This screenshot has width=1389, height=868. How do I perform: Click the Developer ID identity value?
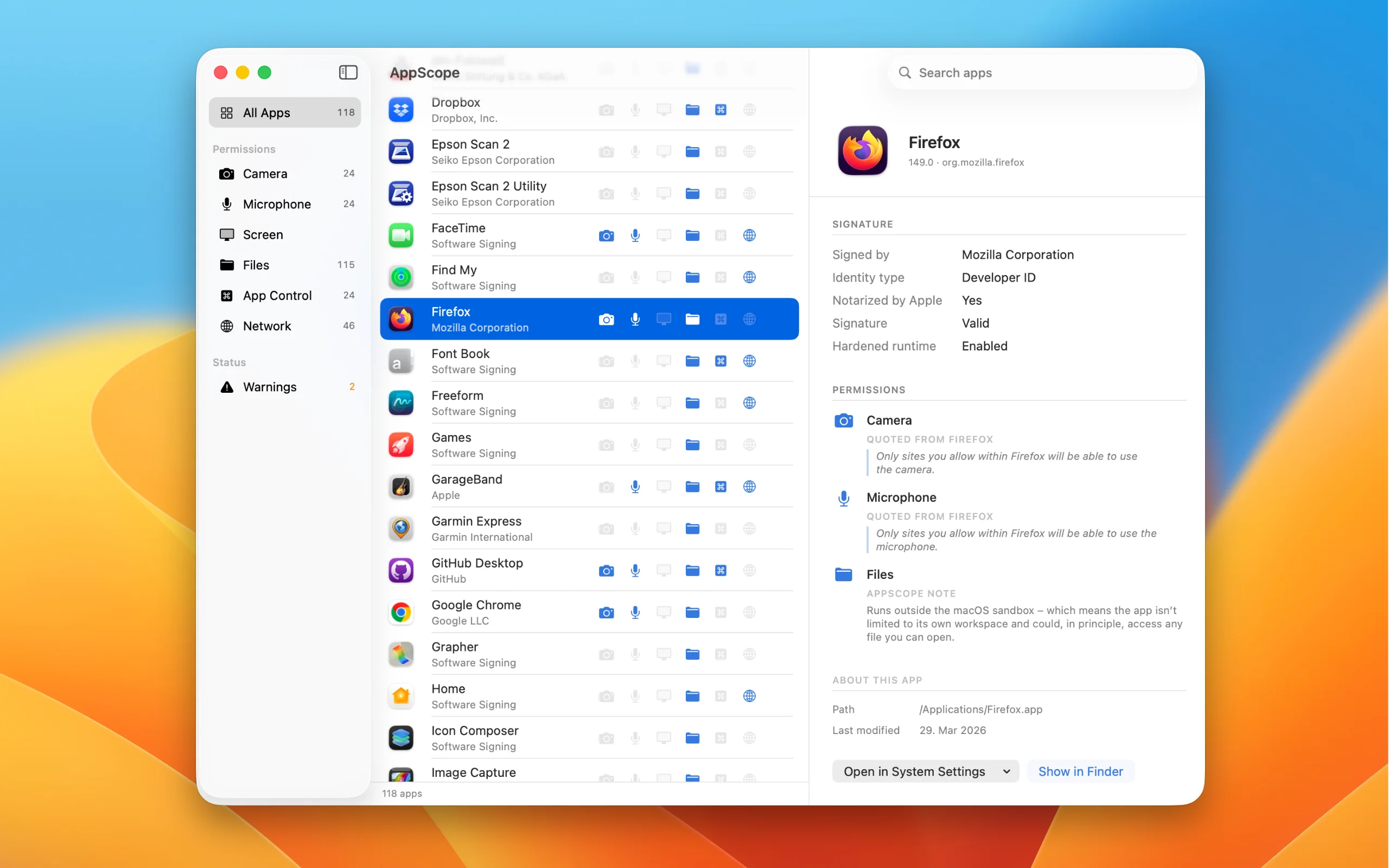click(x=998, y=278)
